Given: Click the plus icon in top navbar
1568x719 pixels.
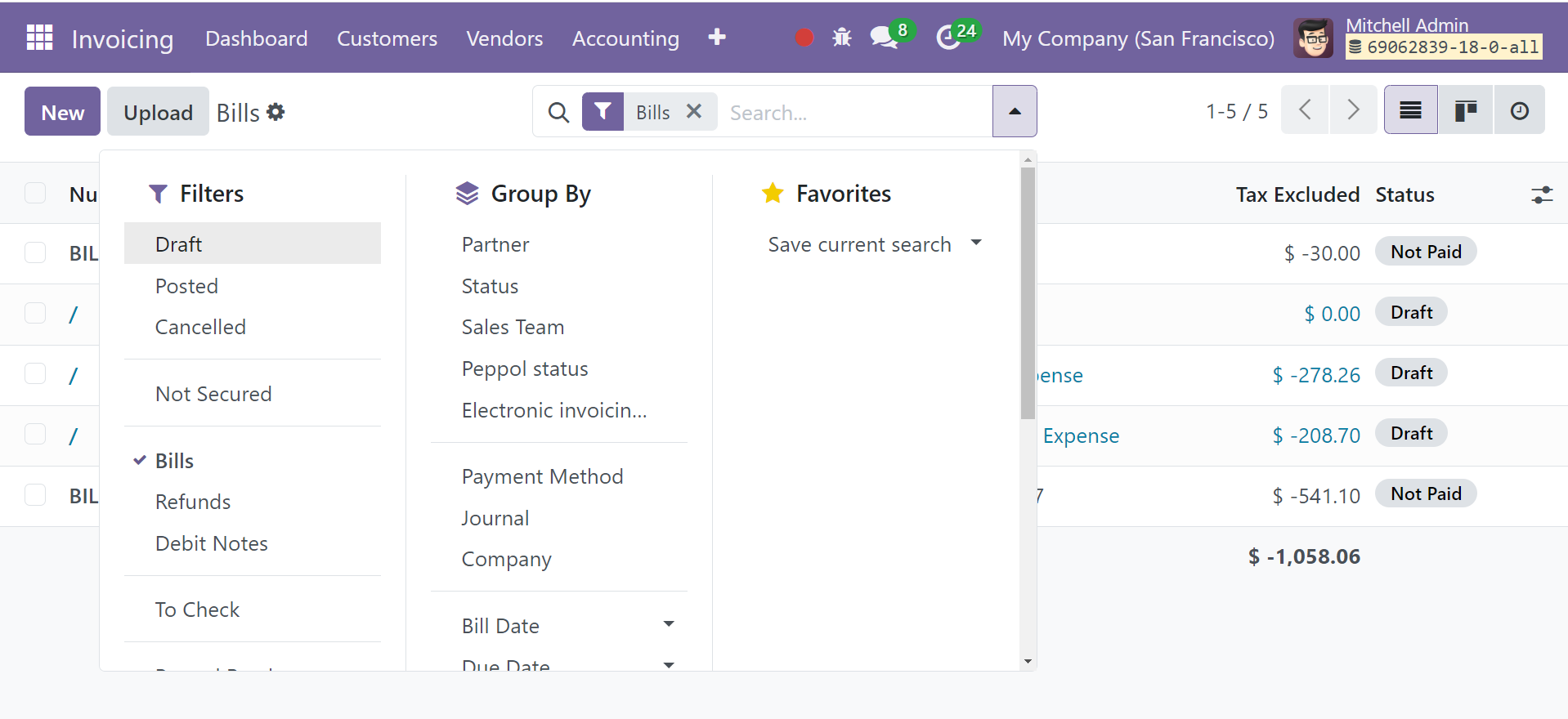Looking at the screenshot, I should [717, 38].
